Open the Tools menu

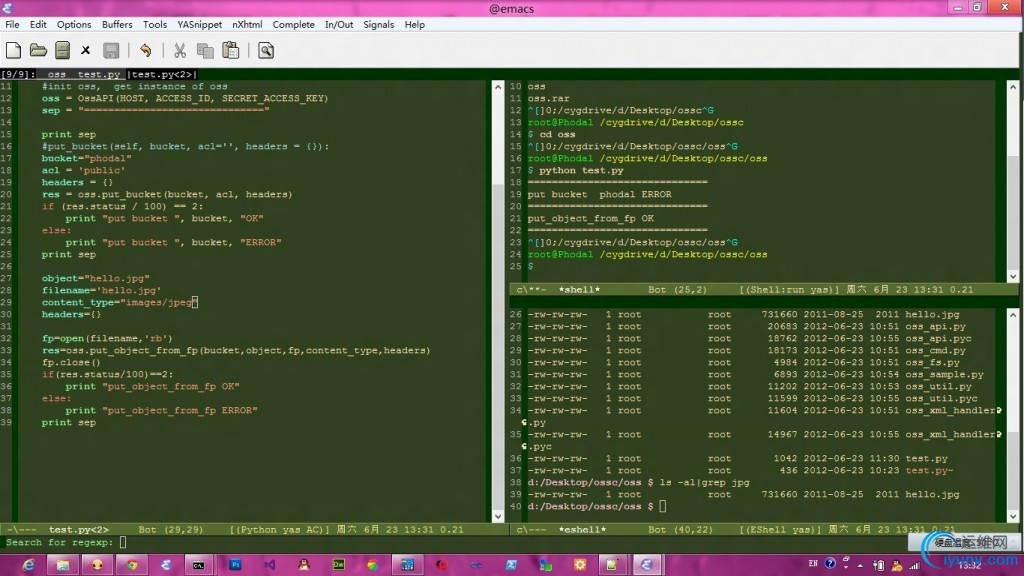[x=155, y=24]
